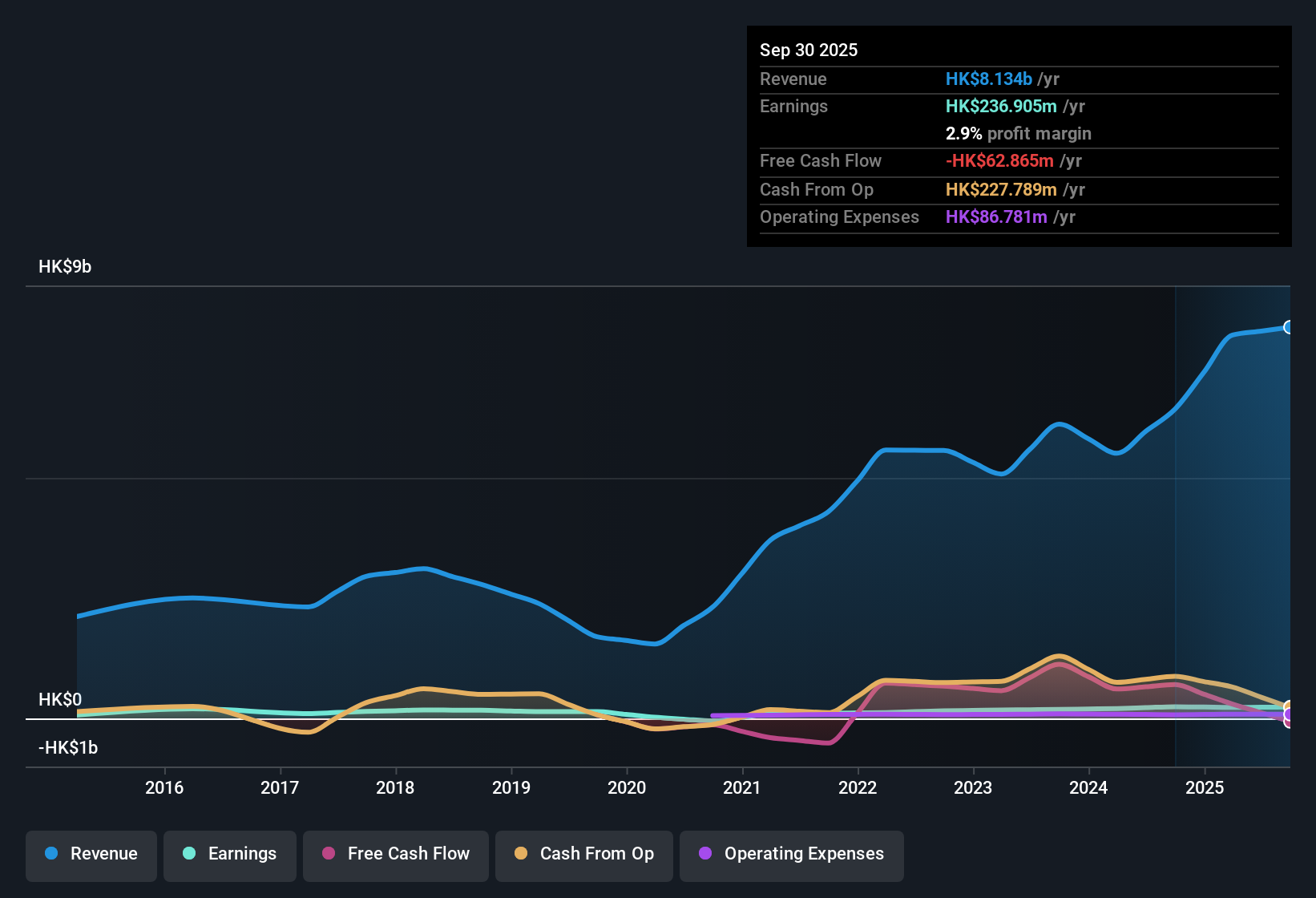Click the pink Free Cash Flow legend dot

(x=327, y=854)
